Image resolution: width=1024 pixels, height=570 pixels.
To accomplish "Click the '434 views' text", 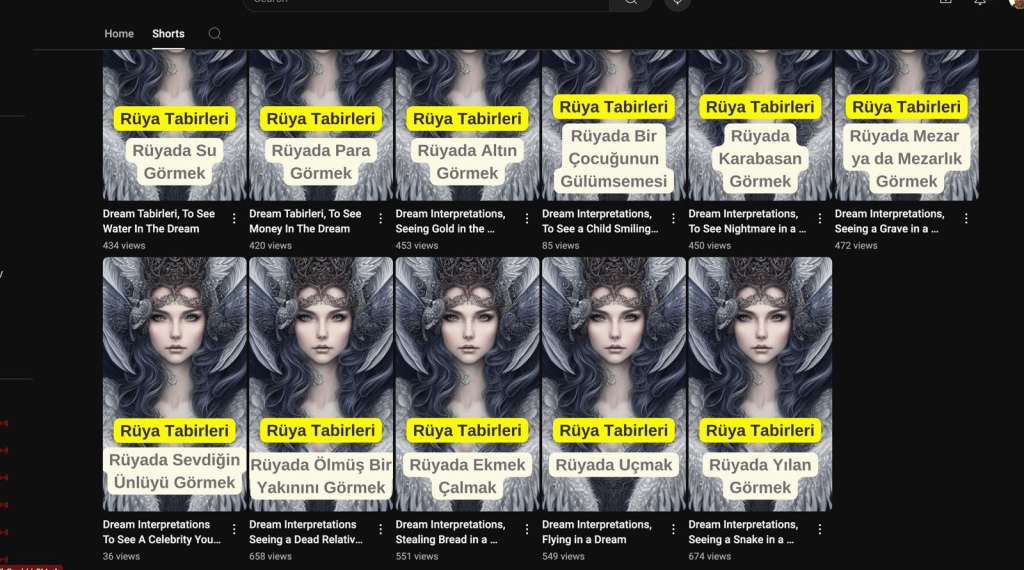I will click(124, 245).
